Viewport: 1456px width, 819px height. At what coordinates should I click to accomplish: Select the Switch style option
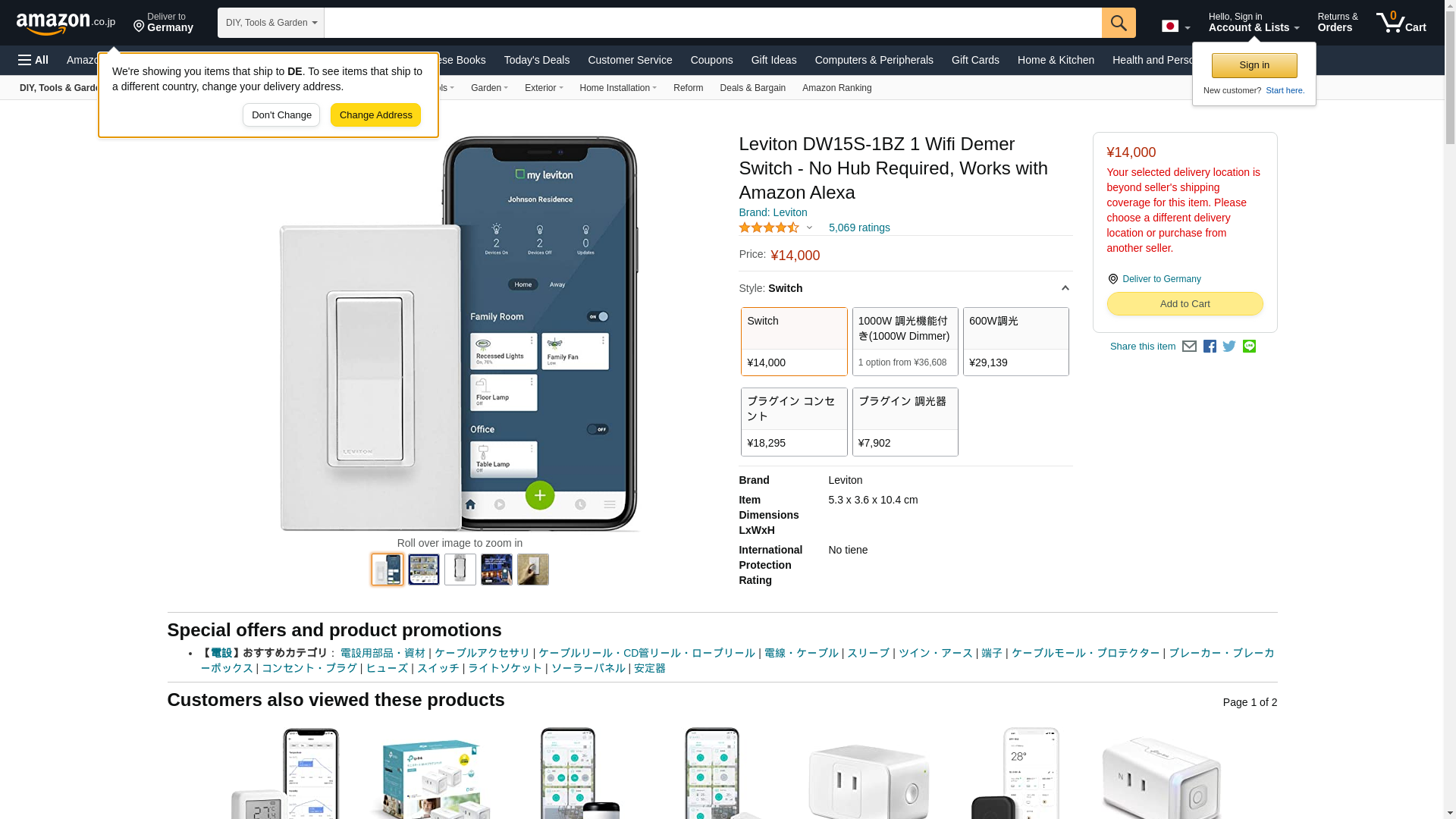point(794,341)
